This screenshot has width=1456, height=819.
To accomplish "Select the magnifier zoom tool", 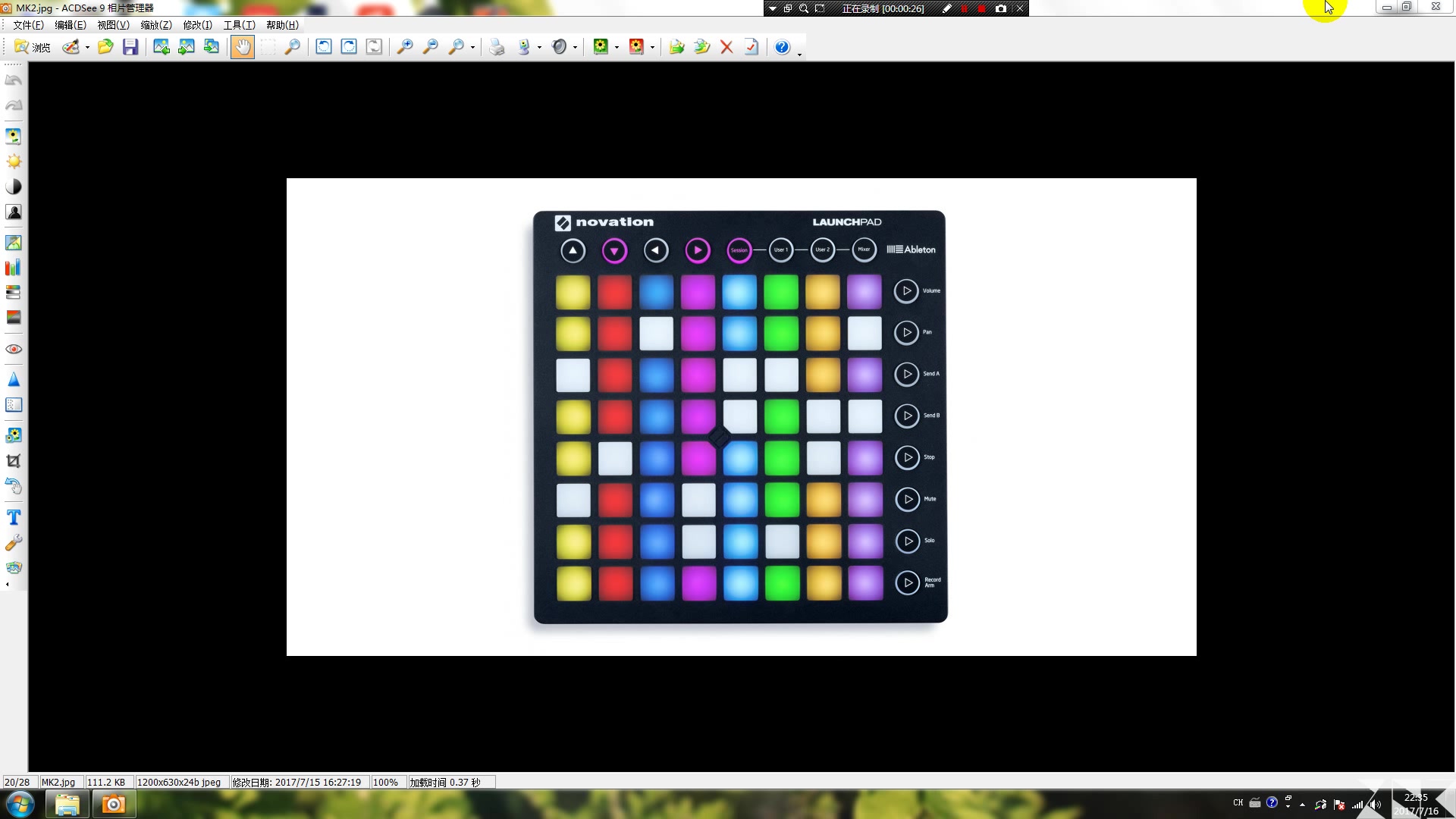I will (x=292, y=47).
